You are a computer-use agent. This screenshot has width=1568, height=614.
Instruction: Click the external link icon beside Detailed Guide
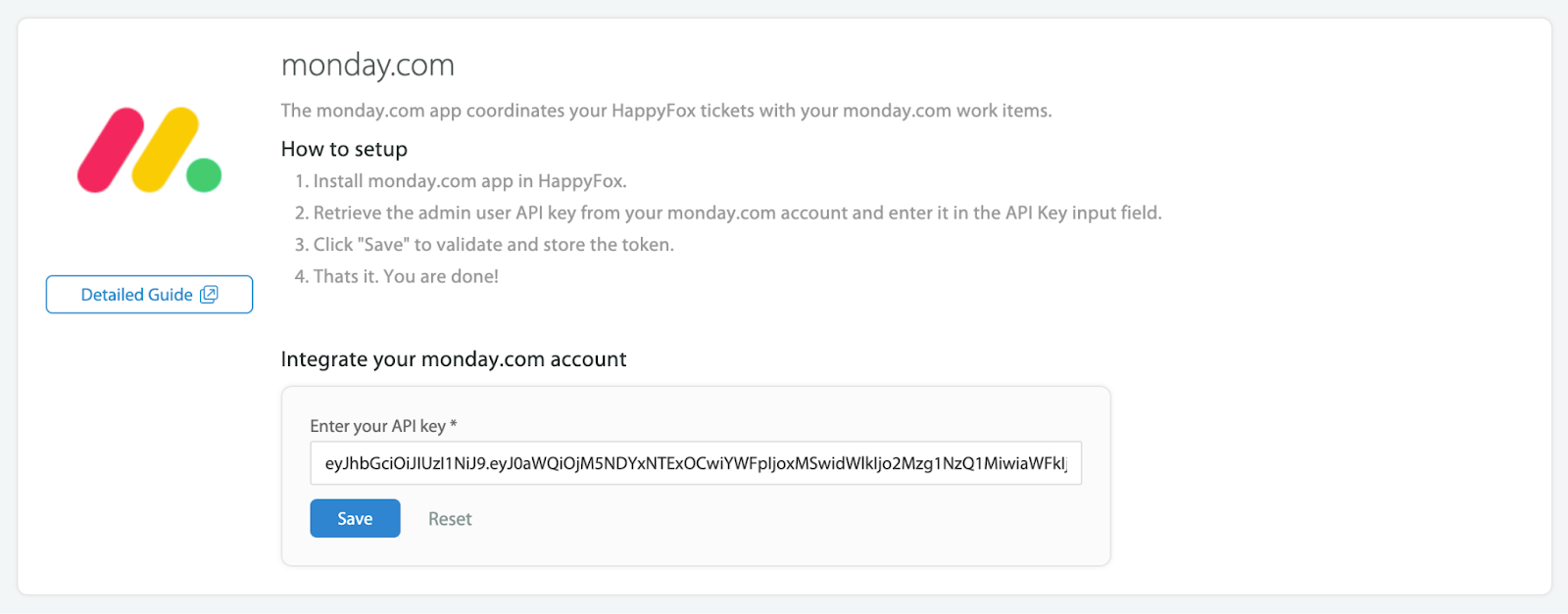tap(209, 295)
